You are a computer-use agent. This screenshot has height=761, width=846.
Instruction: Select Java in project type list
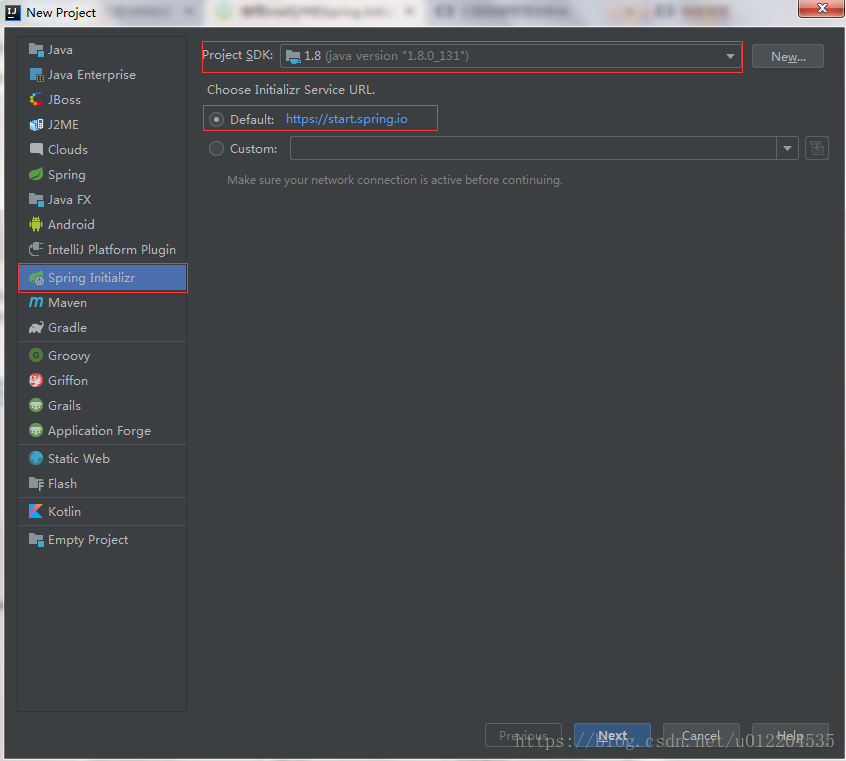[x=102, y=50]
